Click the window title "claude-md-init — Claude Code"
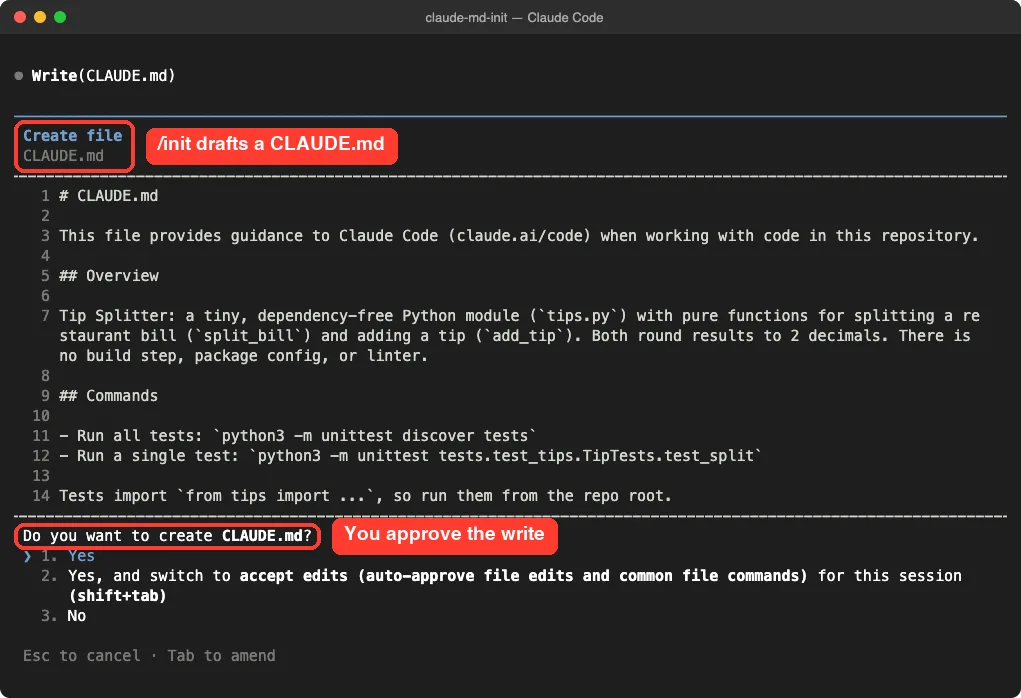The image size is (1021, 698). point(514,18)
